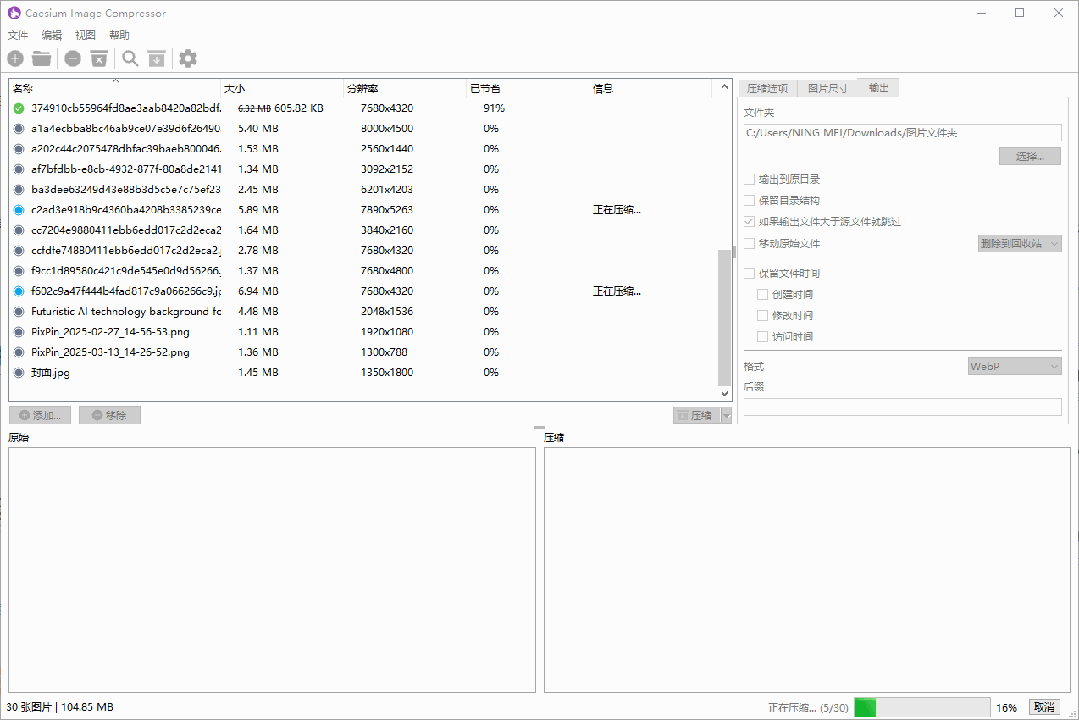The image size is (1079, 720).
Task: Click the 605.82 KB size value
Action: (x=299, y=109)
